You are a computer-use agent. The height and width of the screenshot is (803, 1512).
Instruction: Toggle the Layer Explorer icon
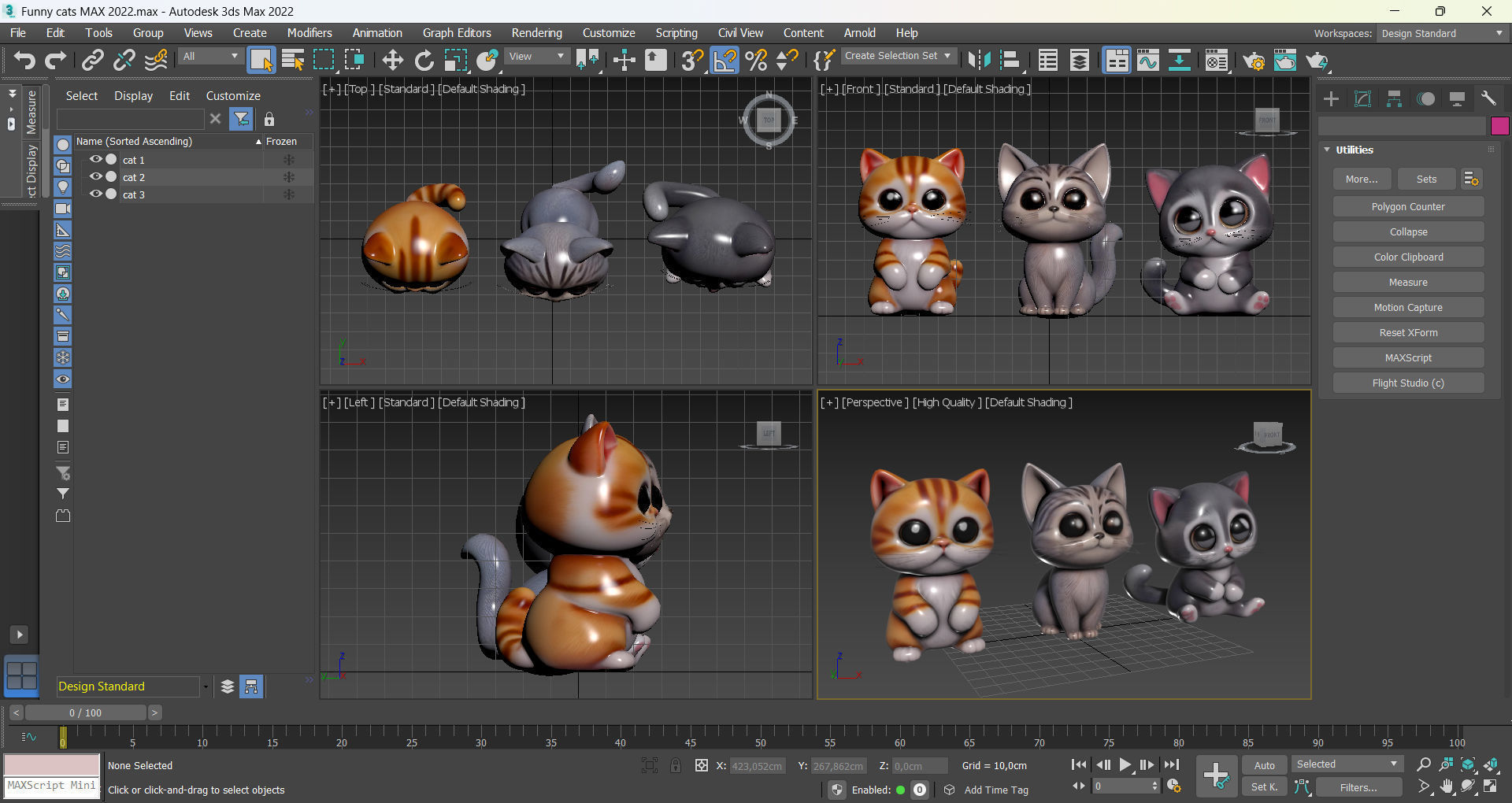point(1080,60)
